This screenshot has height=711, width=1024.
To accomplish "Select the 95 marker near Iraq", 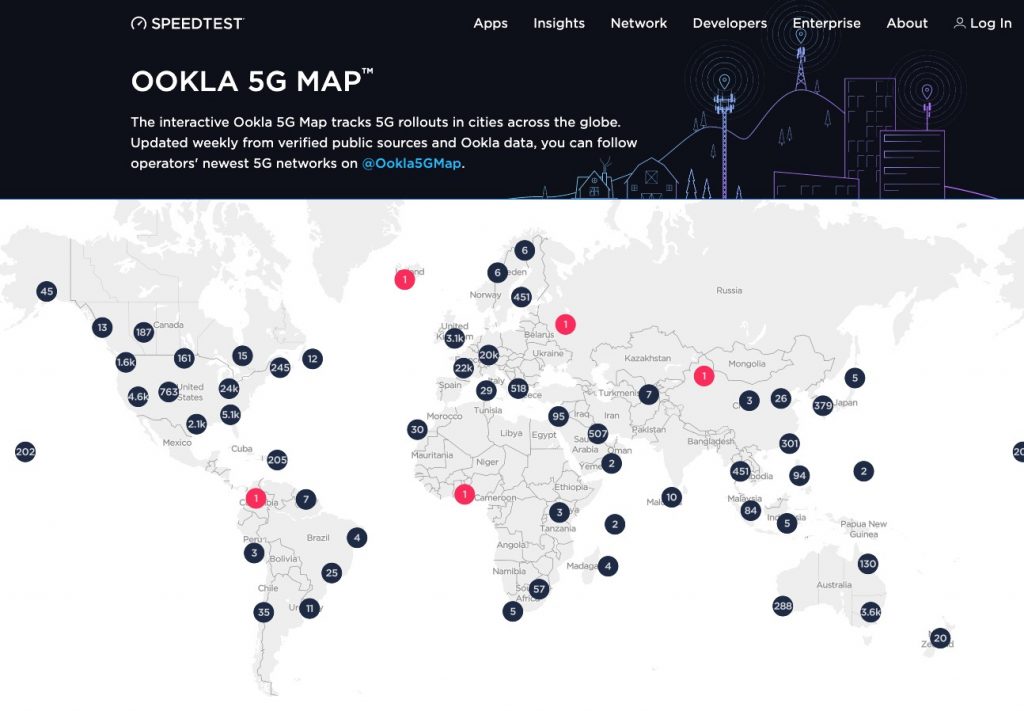I will [558, 417].
